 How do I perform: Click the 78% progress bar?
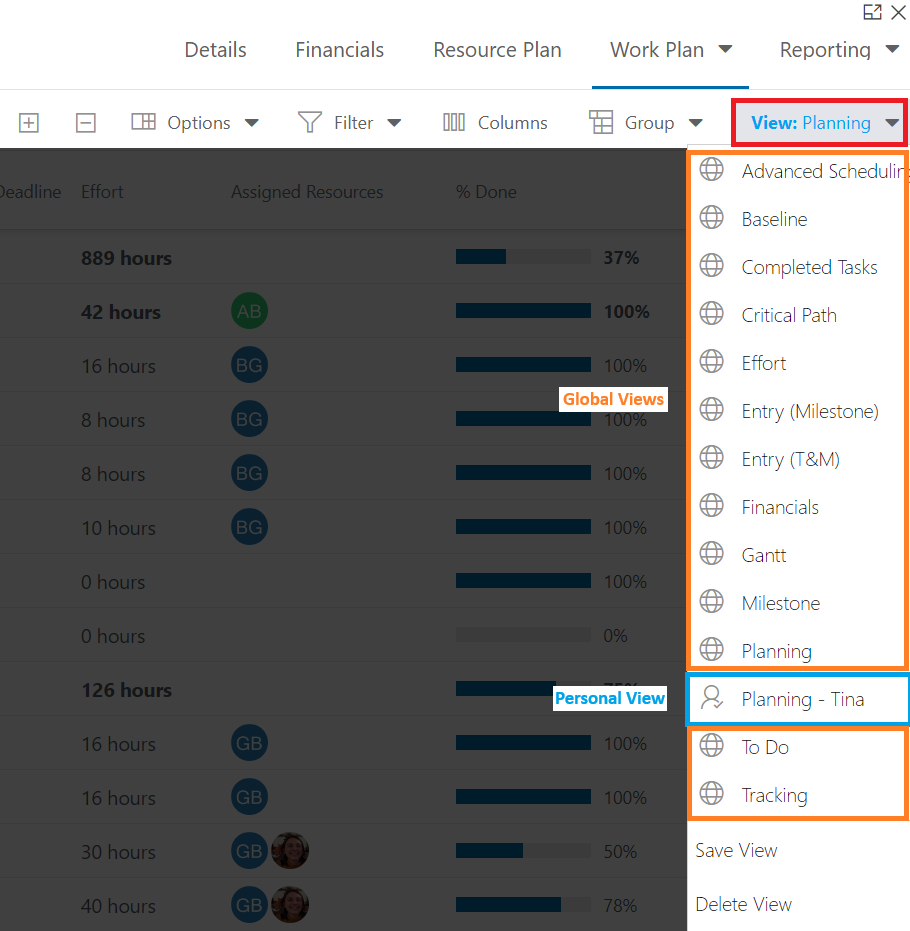tap(523, 905)
